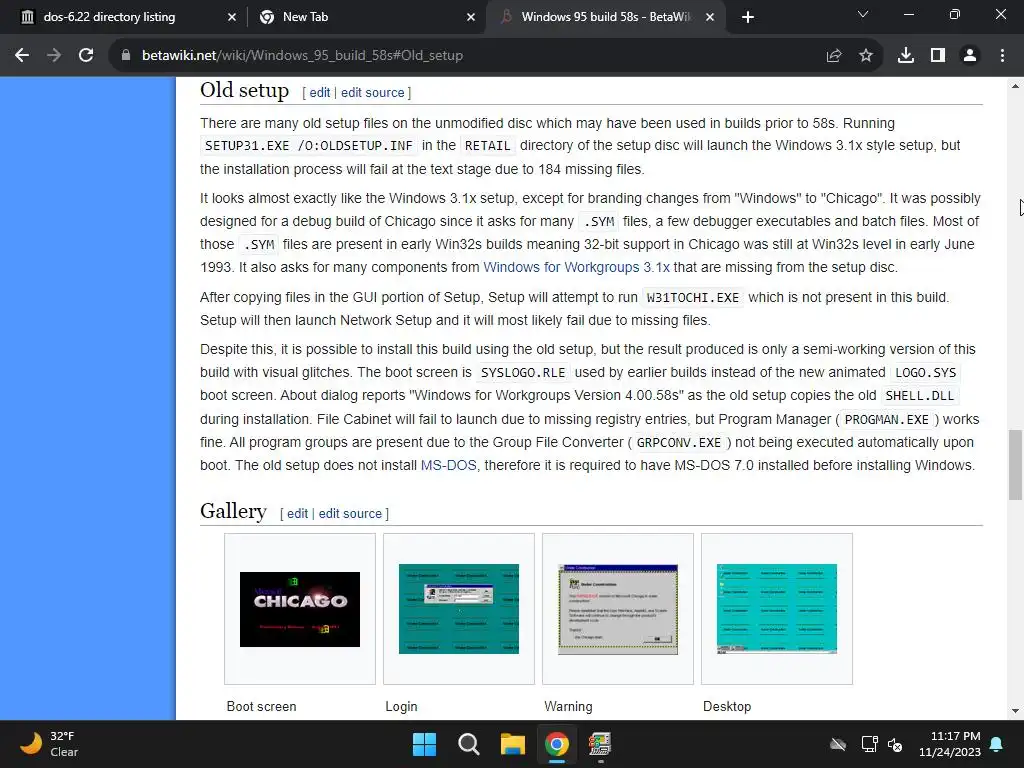Follow the MS-DOS wiki link
Image resolution: width=1024 pixels, height=768 pixels.
click(448, 466)
